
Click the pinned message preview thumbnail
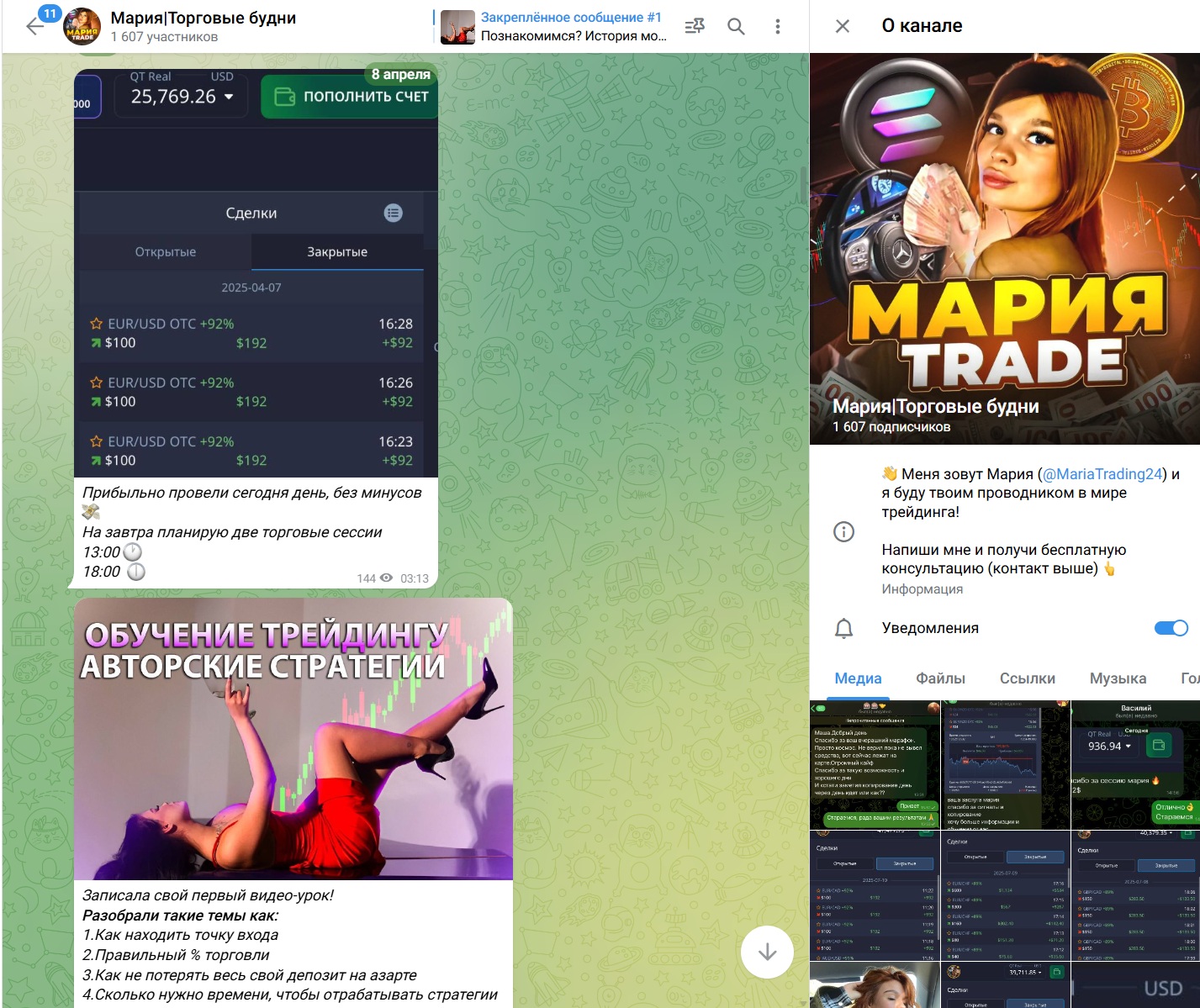coord(457,27)
